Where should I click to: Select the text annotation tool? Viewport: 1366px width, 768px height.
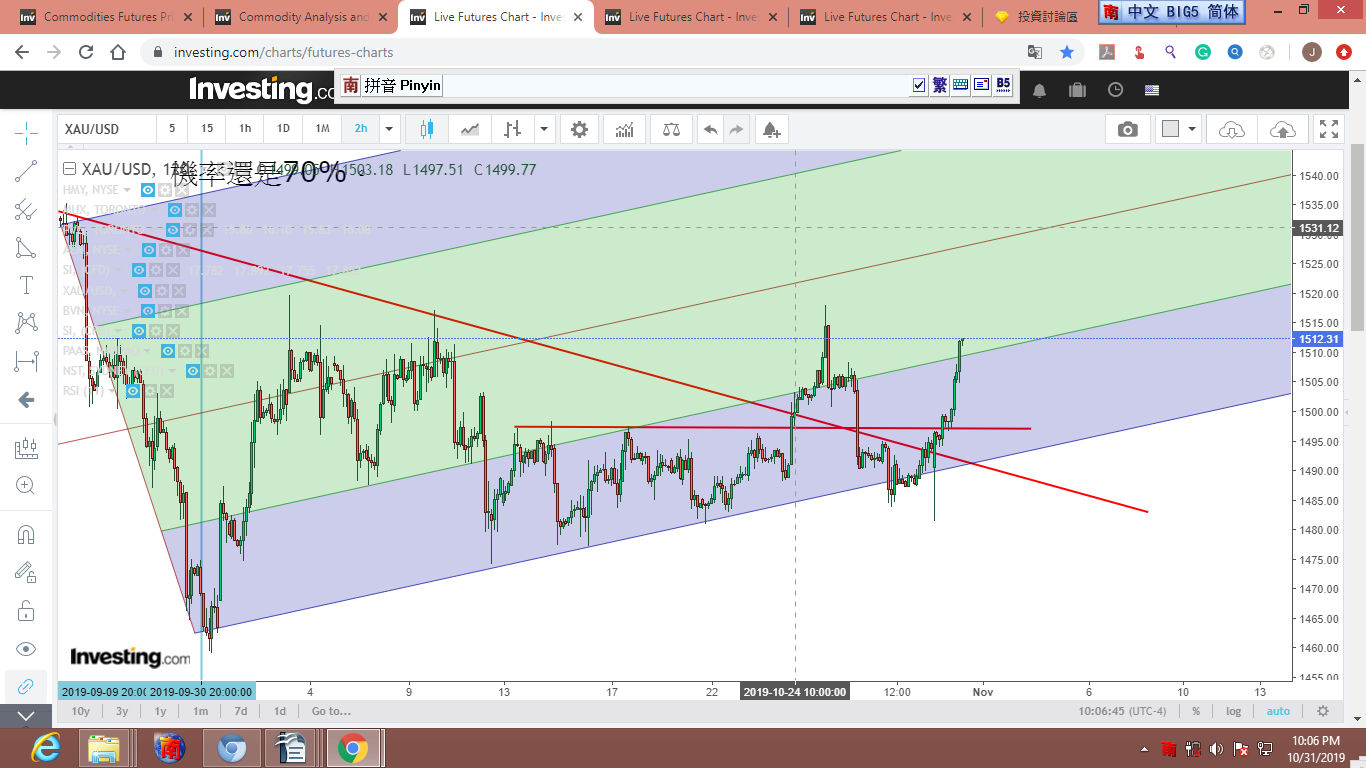(x=26, y=285)
